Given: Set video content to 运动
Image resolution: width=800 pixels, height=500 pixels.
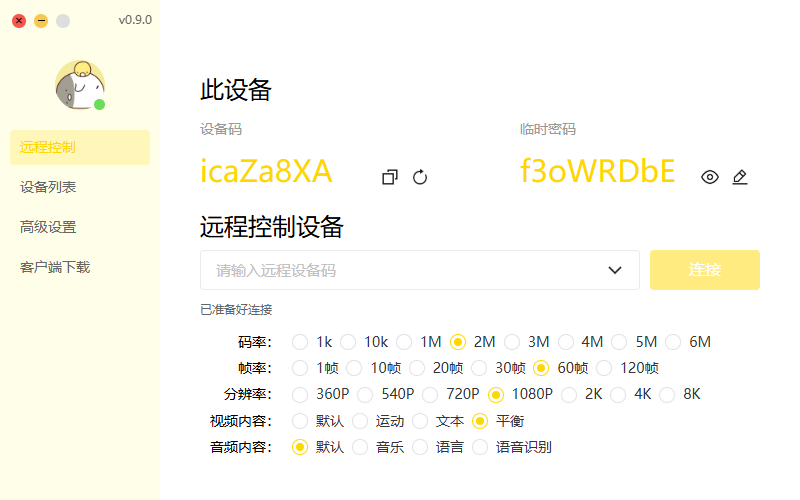Looking at the screenshot, I should point(360,421).
